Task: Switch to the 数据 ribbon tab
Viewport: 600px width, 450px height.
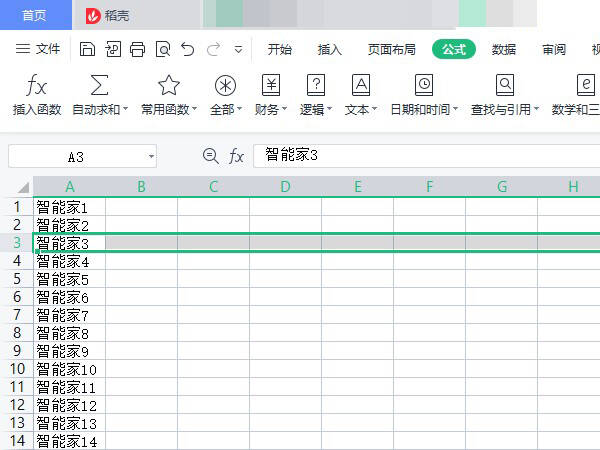Action: 504,49
